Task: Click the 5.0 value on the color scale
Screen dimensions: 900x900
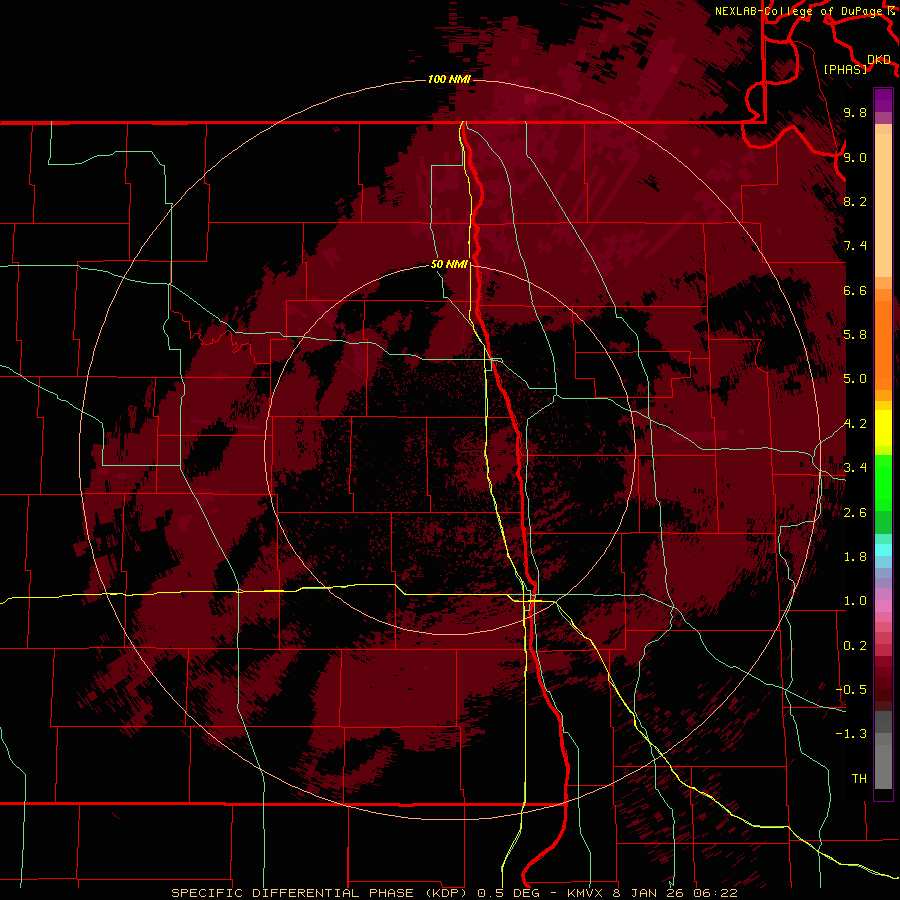Action: coord(855,379)
